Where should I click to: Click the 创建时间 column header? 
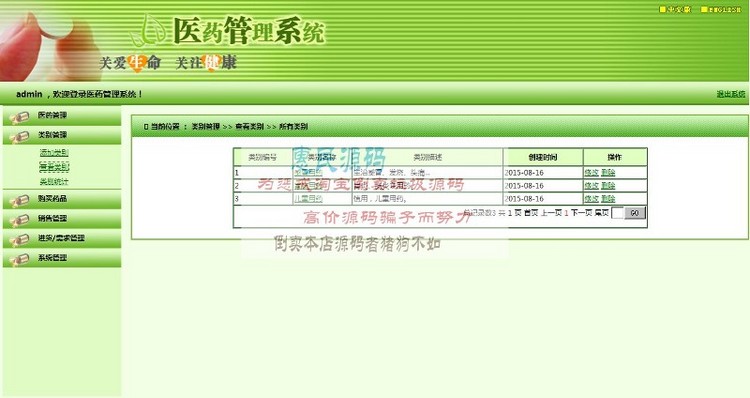pyautogui.click(x=543, y=157)
